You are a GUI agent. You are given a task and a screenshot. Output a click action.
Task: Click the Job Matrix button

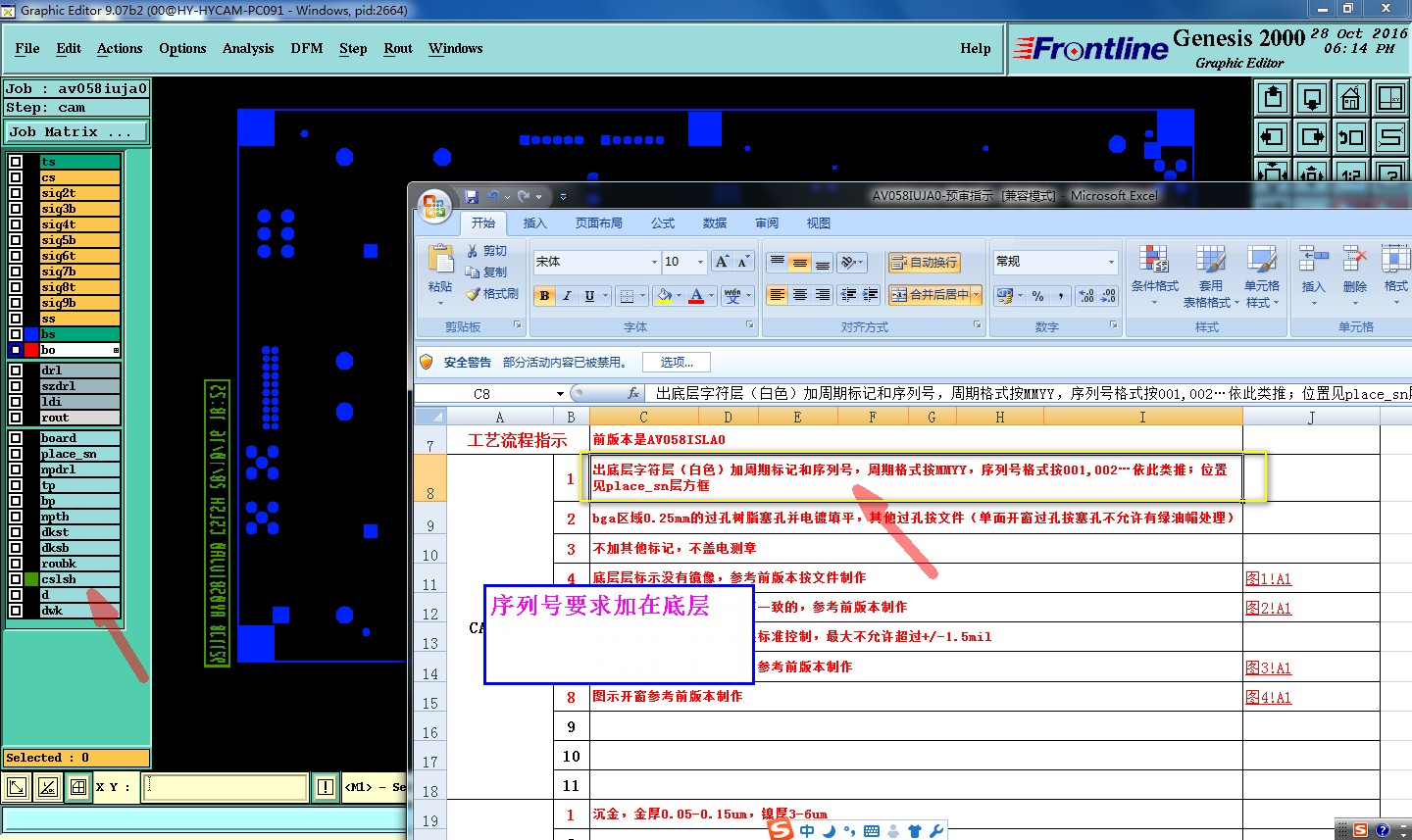coord(77,131)
